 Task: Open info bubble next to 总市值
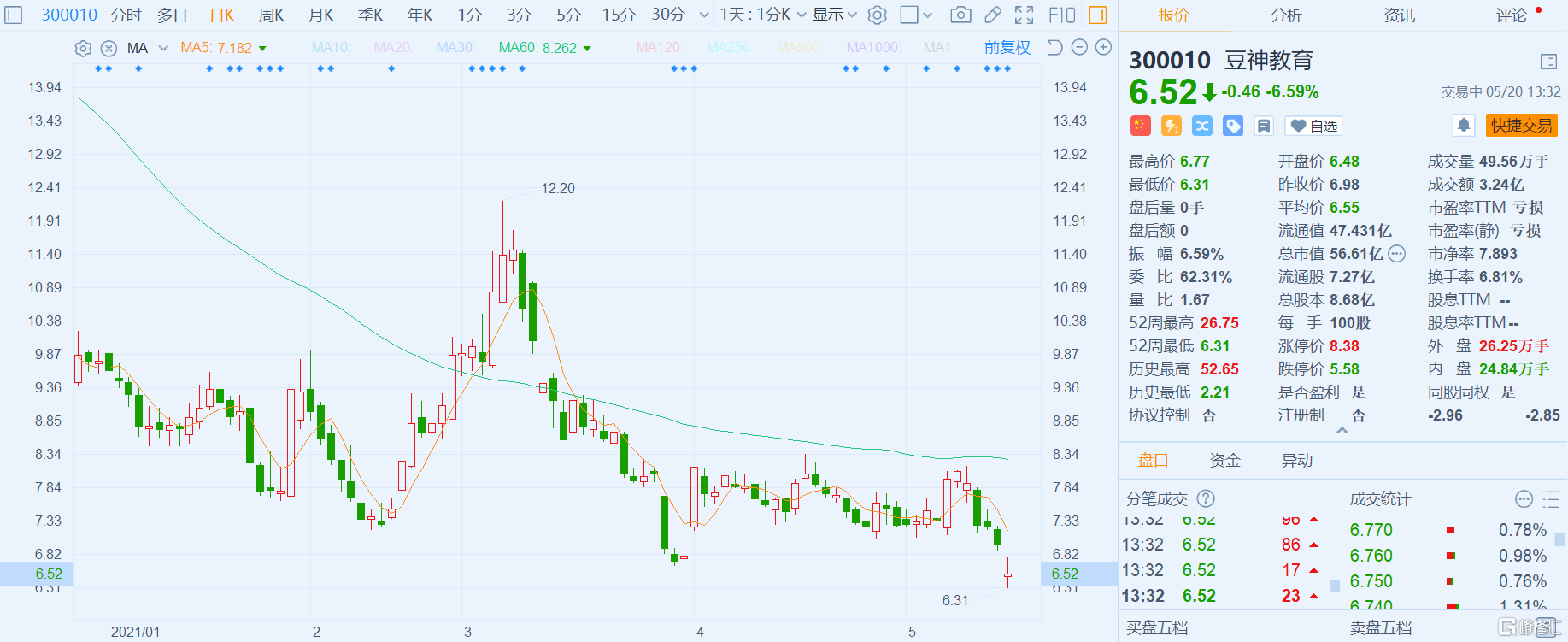[x=1396, y=254]
